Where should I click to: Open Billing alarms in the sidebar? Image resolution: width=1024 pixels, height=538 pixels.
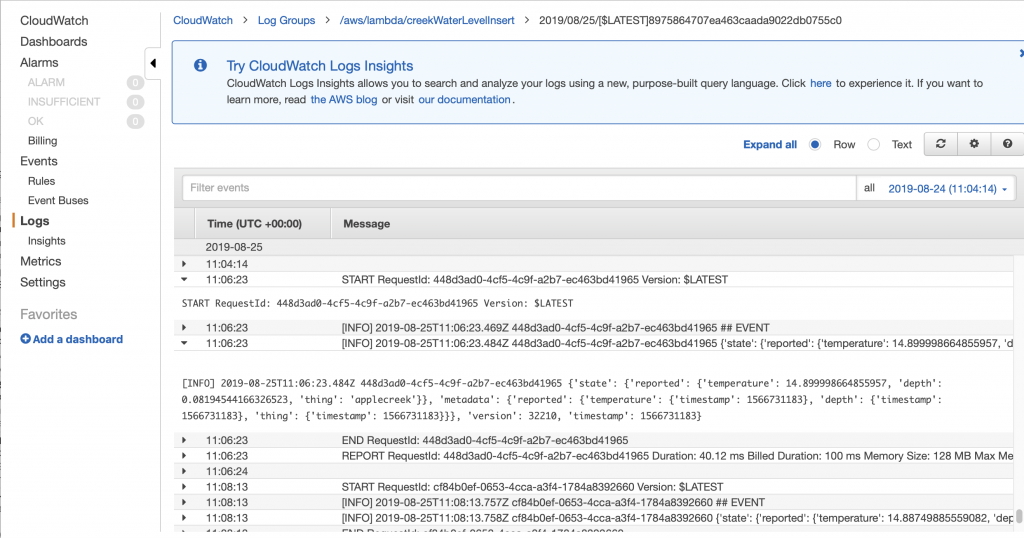click(42, 141)
